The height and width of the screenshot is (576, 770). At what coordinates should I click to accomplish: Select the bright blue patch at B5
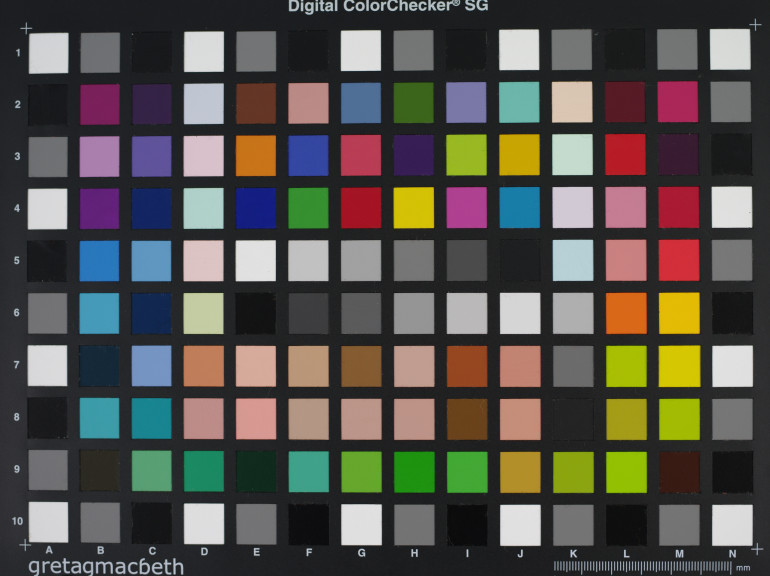[99, 261]
